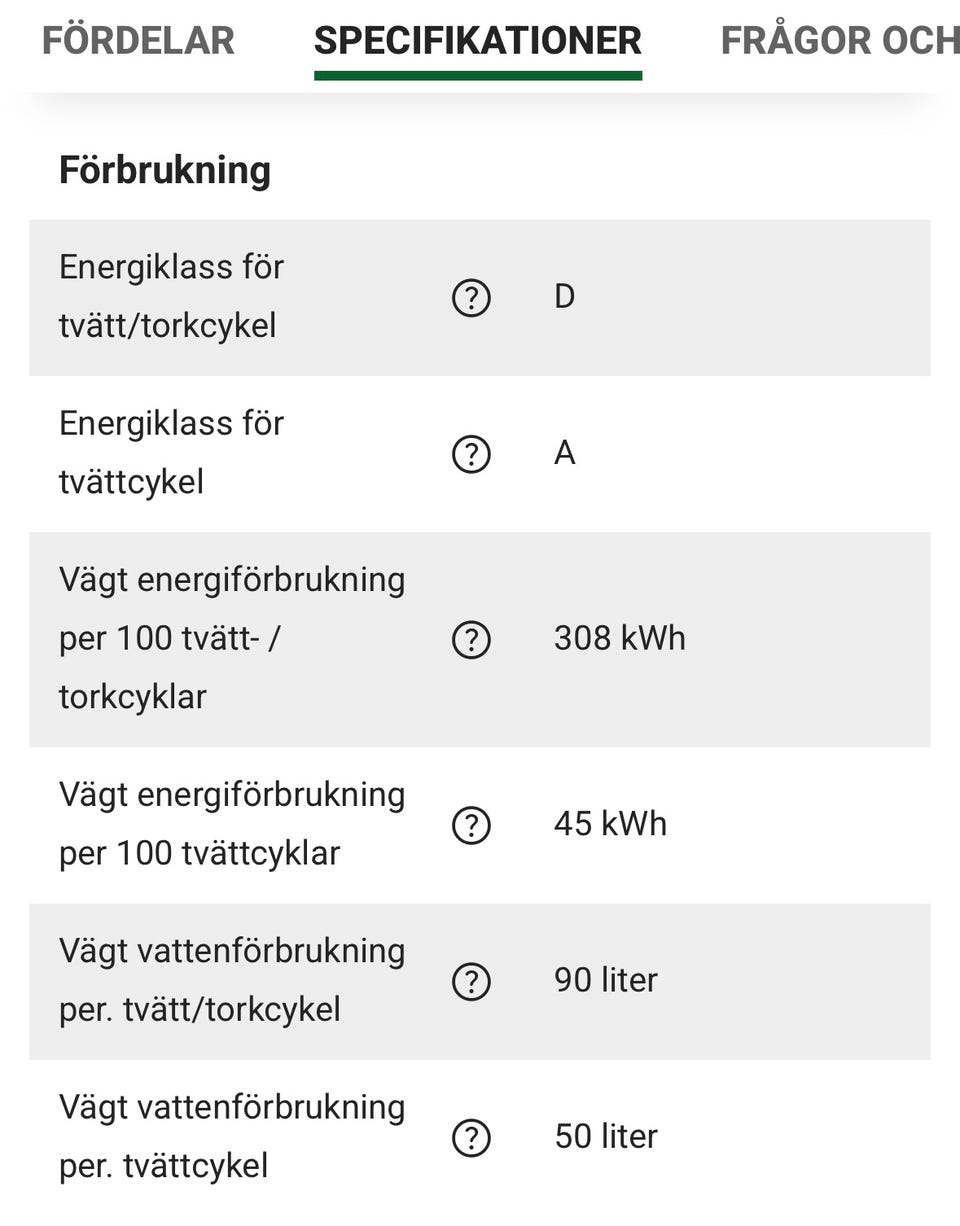Click label Vägt vattenförbrukning per. tvätt/torkcykel

[x=232, y=980]
